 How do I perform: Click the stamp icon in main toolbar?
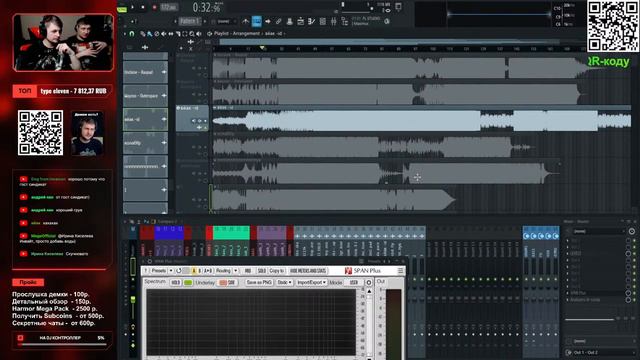click(x=289, y=21)
